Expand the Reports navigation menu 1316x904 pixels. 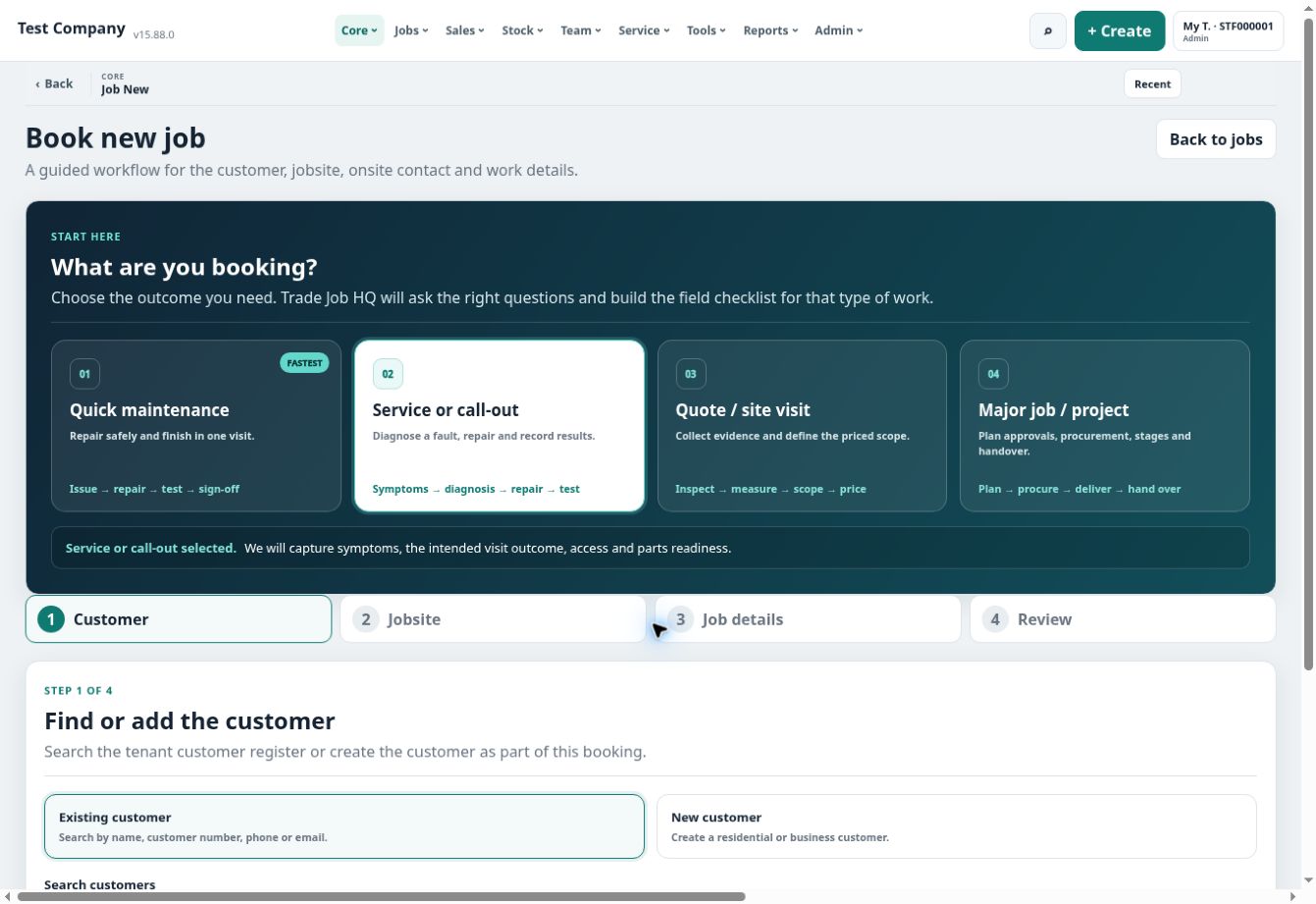(x=770, y=30)
